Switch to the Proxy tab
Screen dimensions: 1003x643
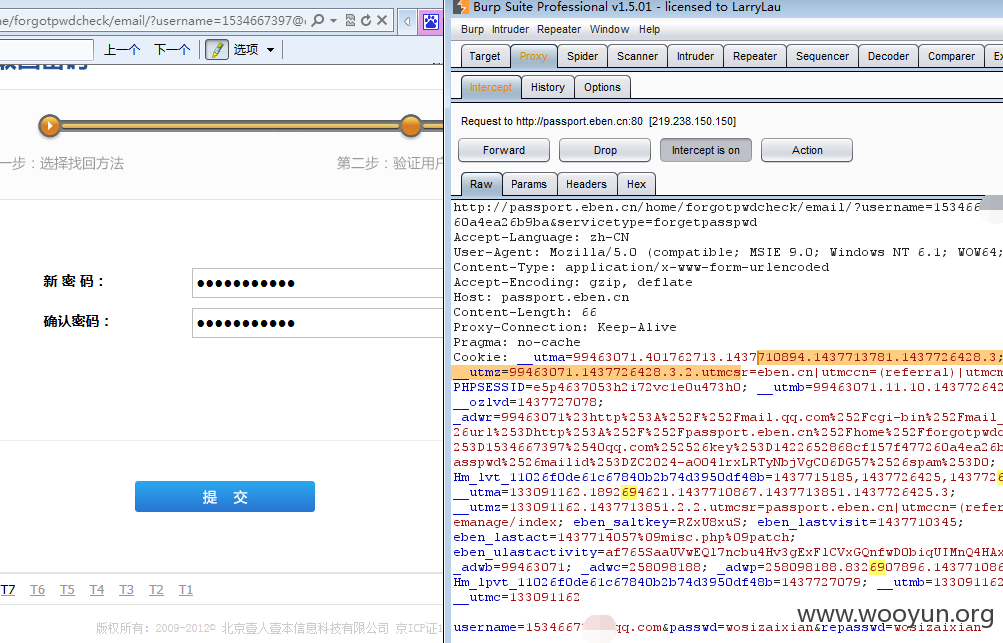tap(533, 56)
